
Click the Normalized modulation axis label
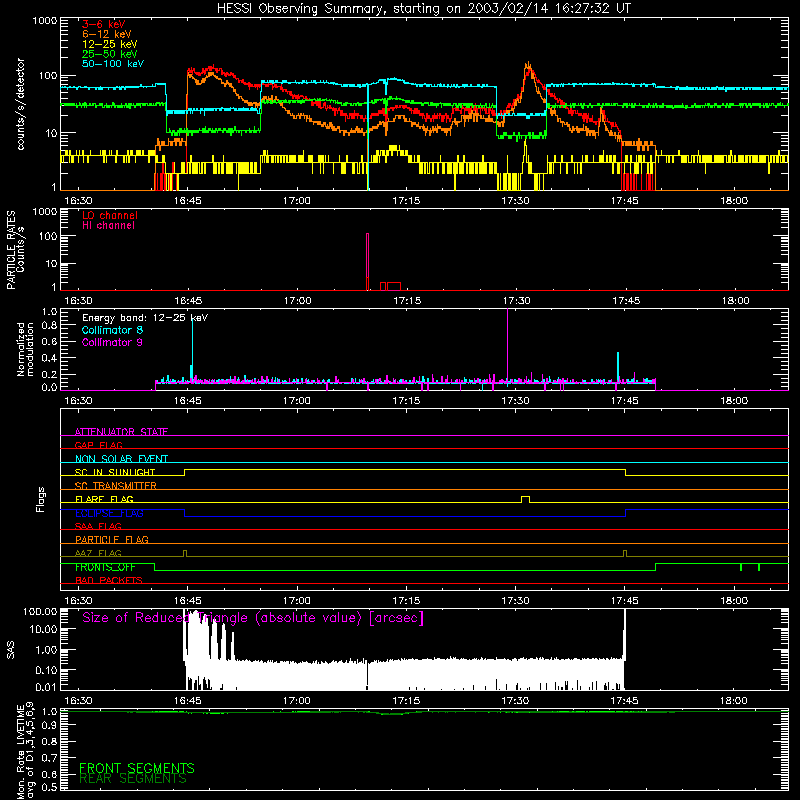point(26,349)
